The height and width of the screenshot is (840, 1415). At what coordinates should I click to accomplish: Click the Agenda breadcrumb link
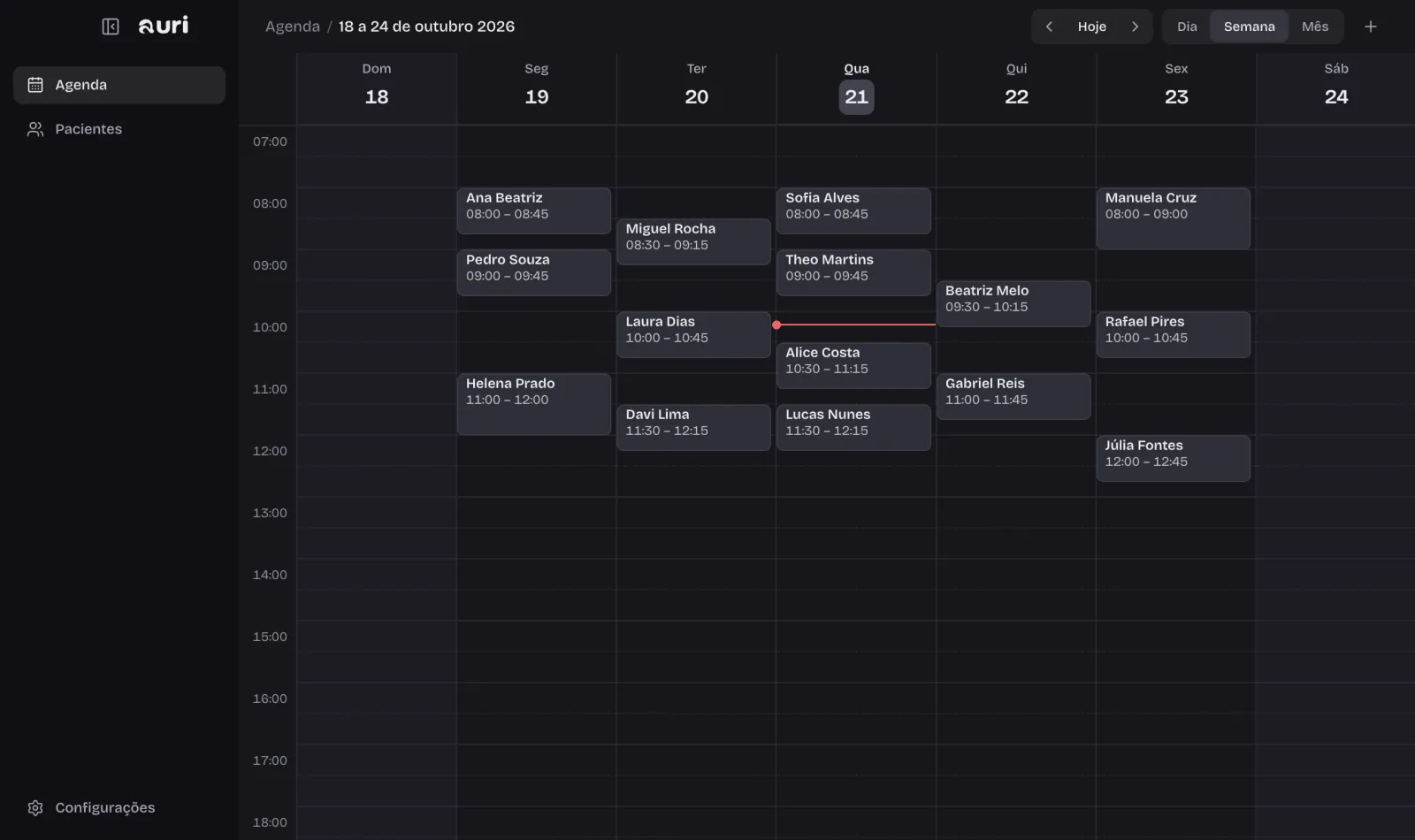click(293, 27)
